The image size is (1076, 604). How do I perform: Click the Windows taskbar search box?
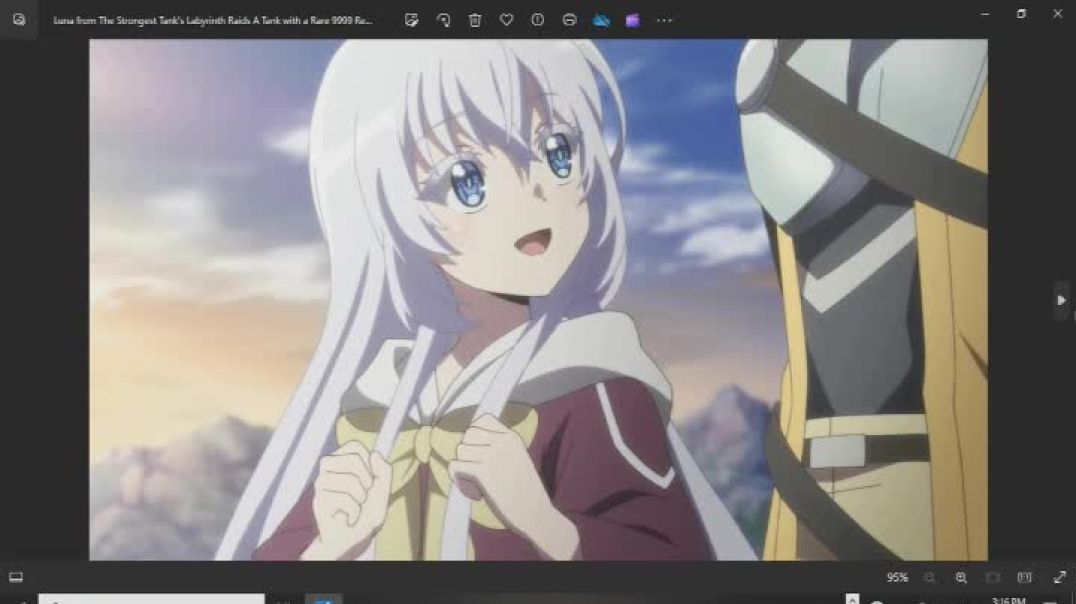(151, 599)
